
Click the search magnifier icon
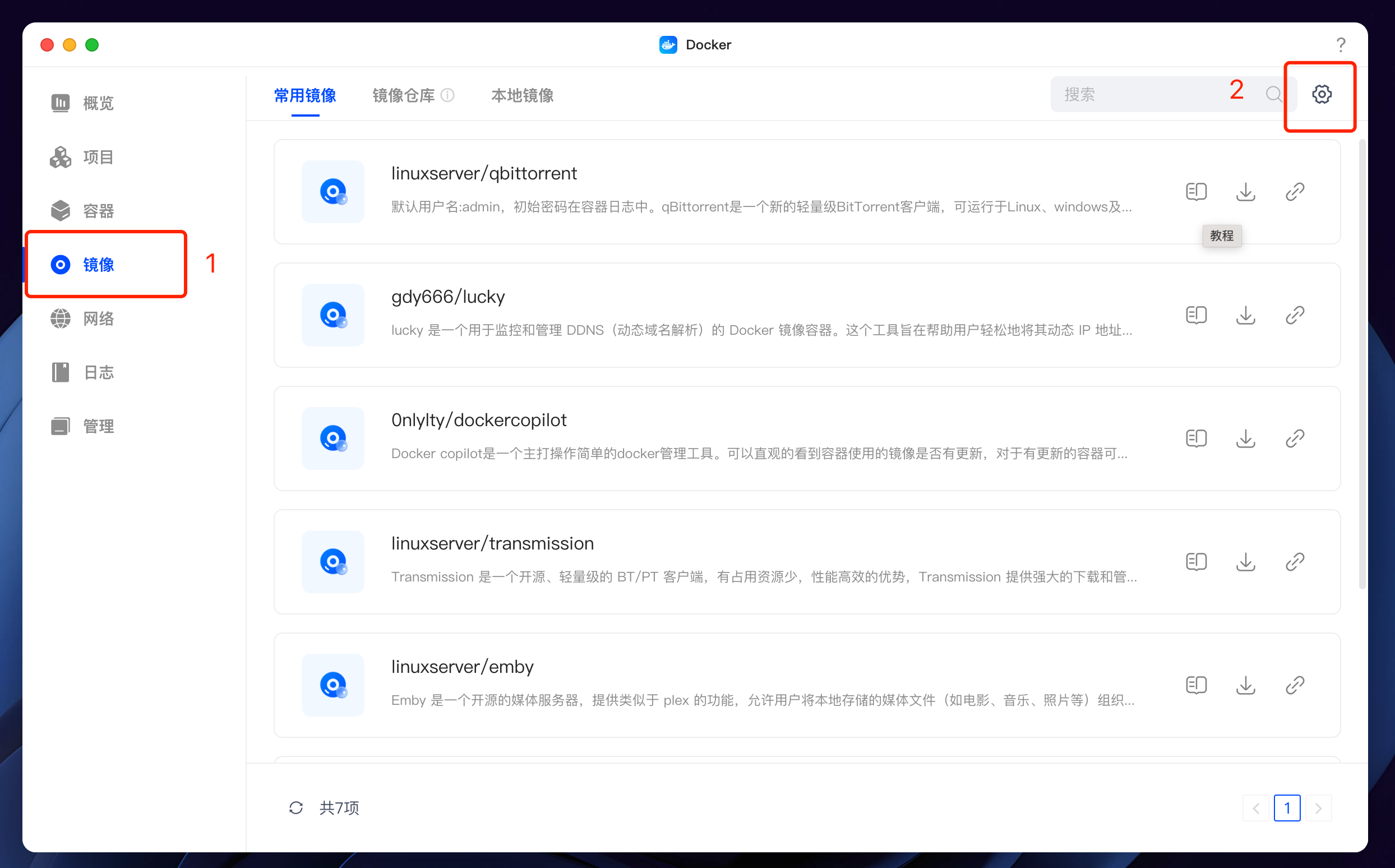click(1273, 94)
